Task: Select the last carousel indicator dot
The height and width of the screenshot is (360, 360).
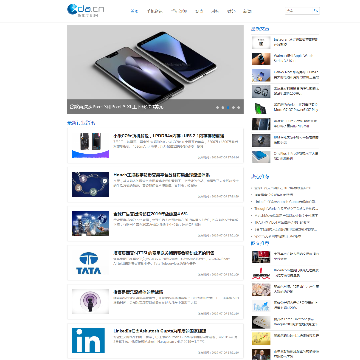Action: [x=239, y=107]
